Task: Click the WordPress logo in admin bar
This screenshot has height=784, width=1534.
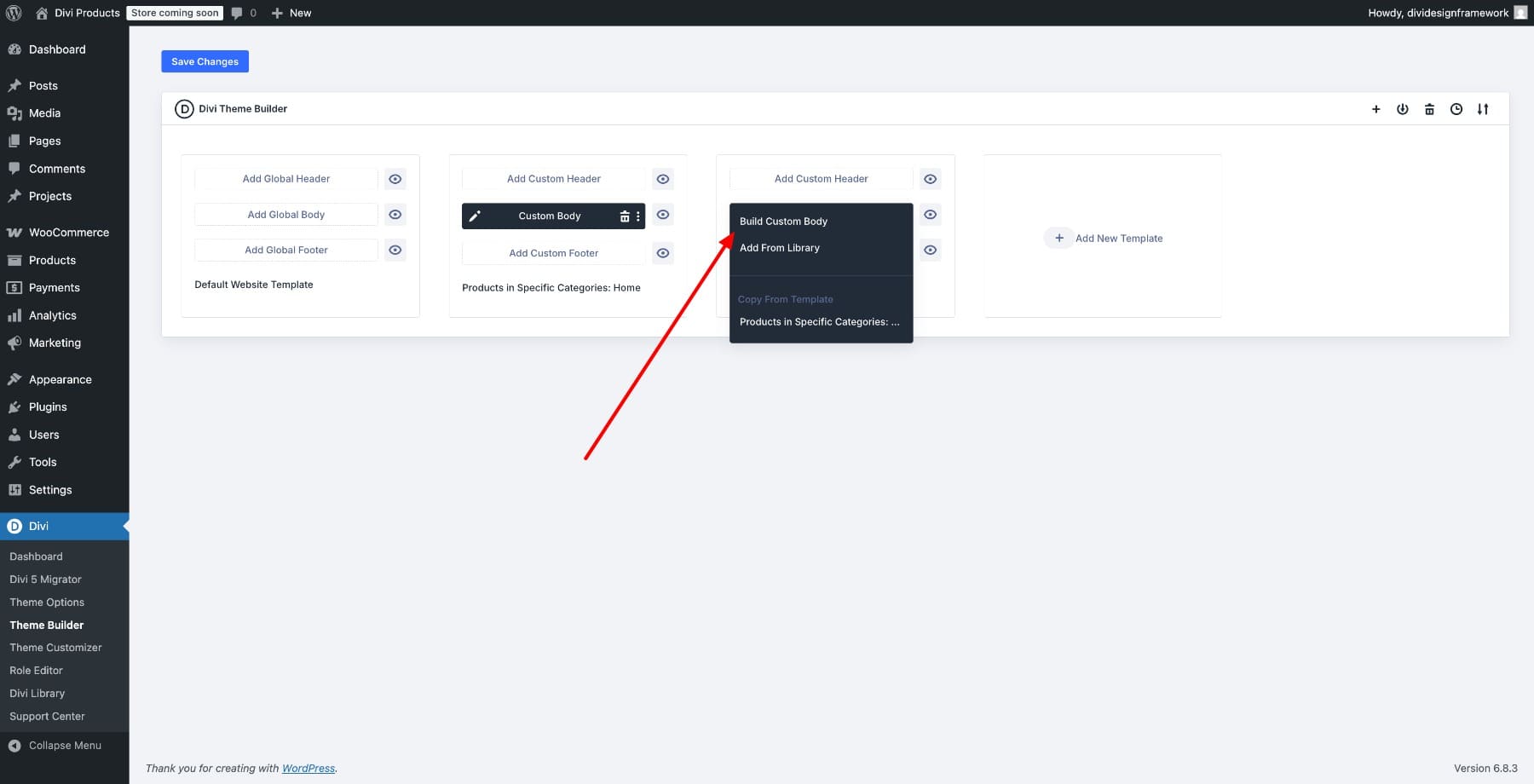Action: tap(14, 13)
